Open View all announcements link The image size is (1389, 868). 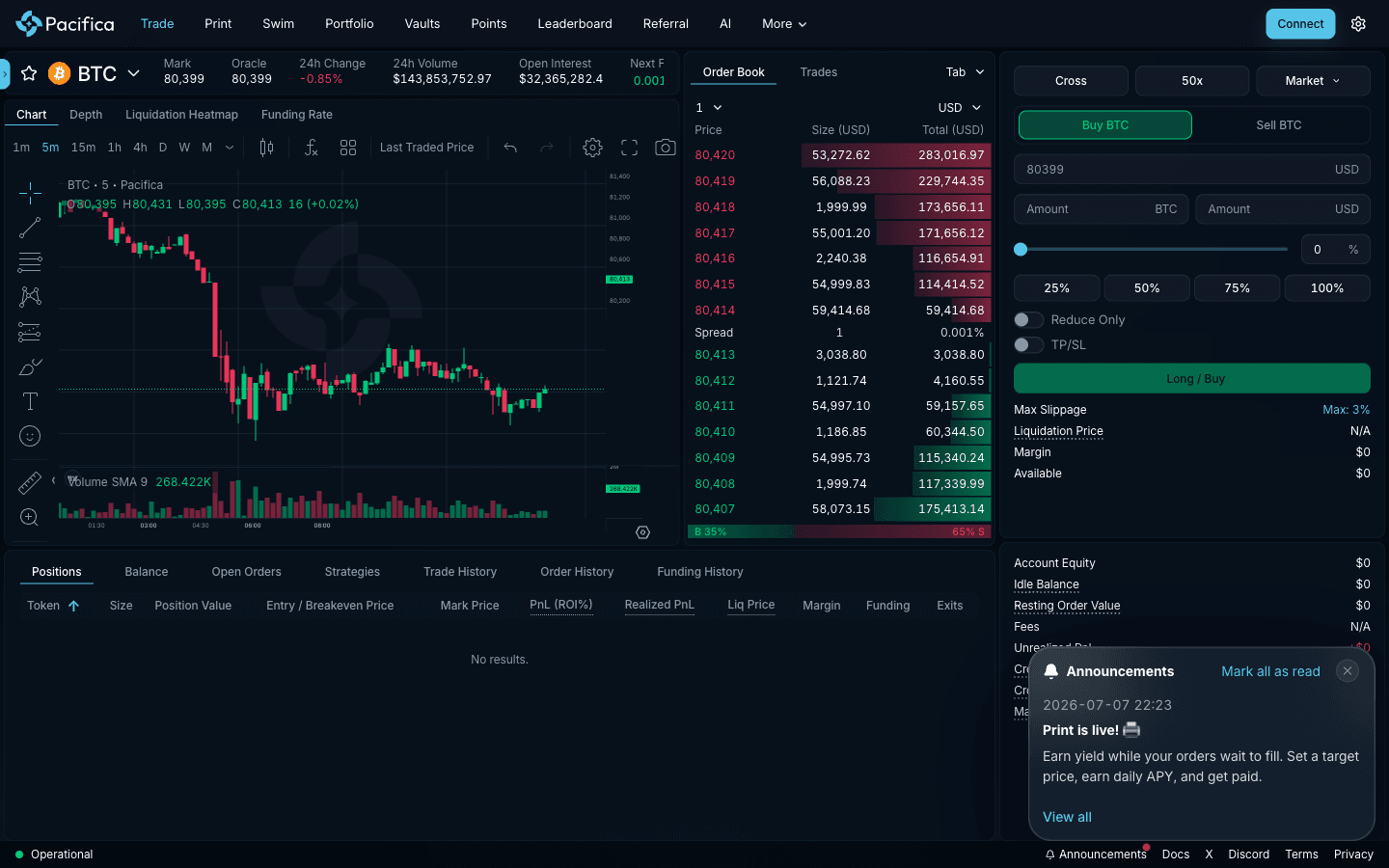(1067, 817)
